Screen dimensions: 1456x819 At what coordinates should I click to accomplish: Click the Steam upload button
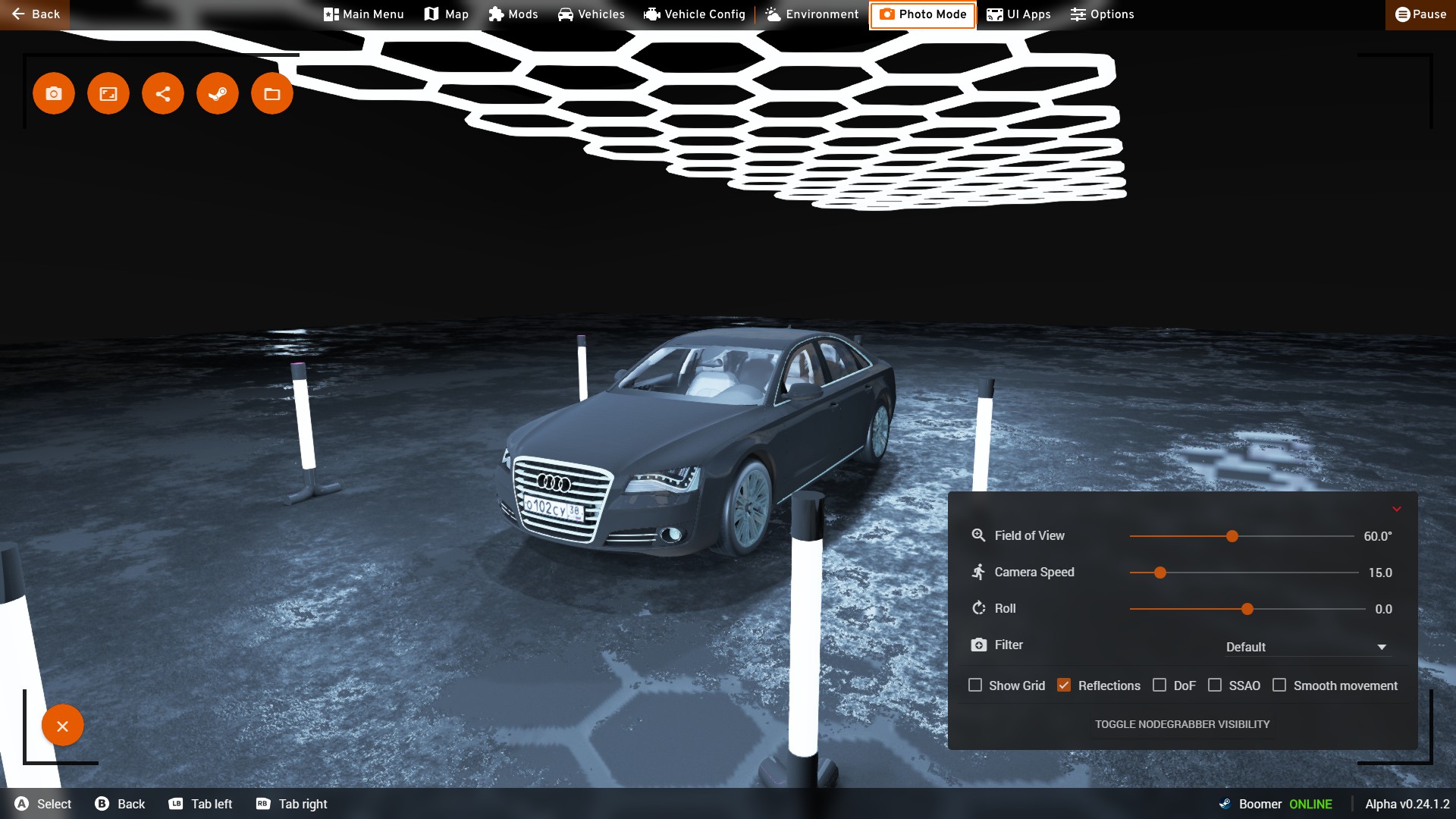(218, 93)
